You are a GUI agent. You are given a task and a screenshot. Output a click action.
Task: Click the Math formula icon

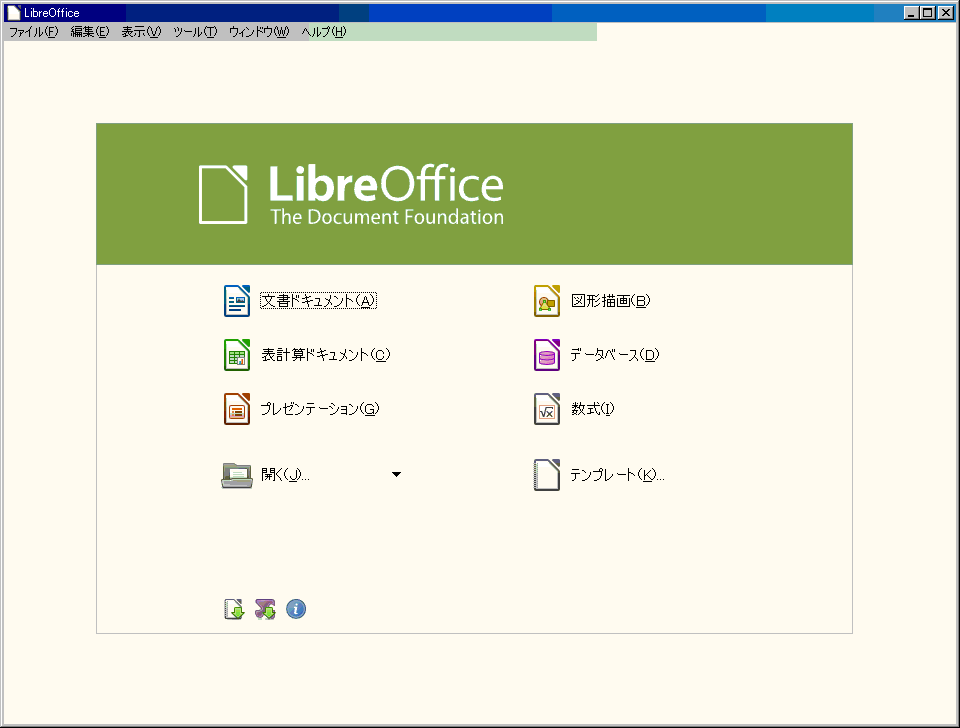point(547,408)
